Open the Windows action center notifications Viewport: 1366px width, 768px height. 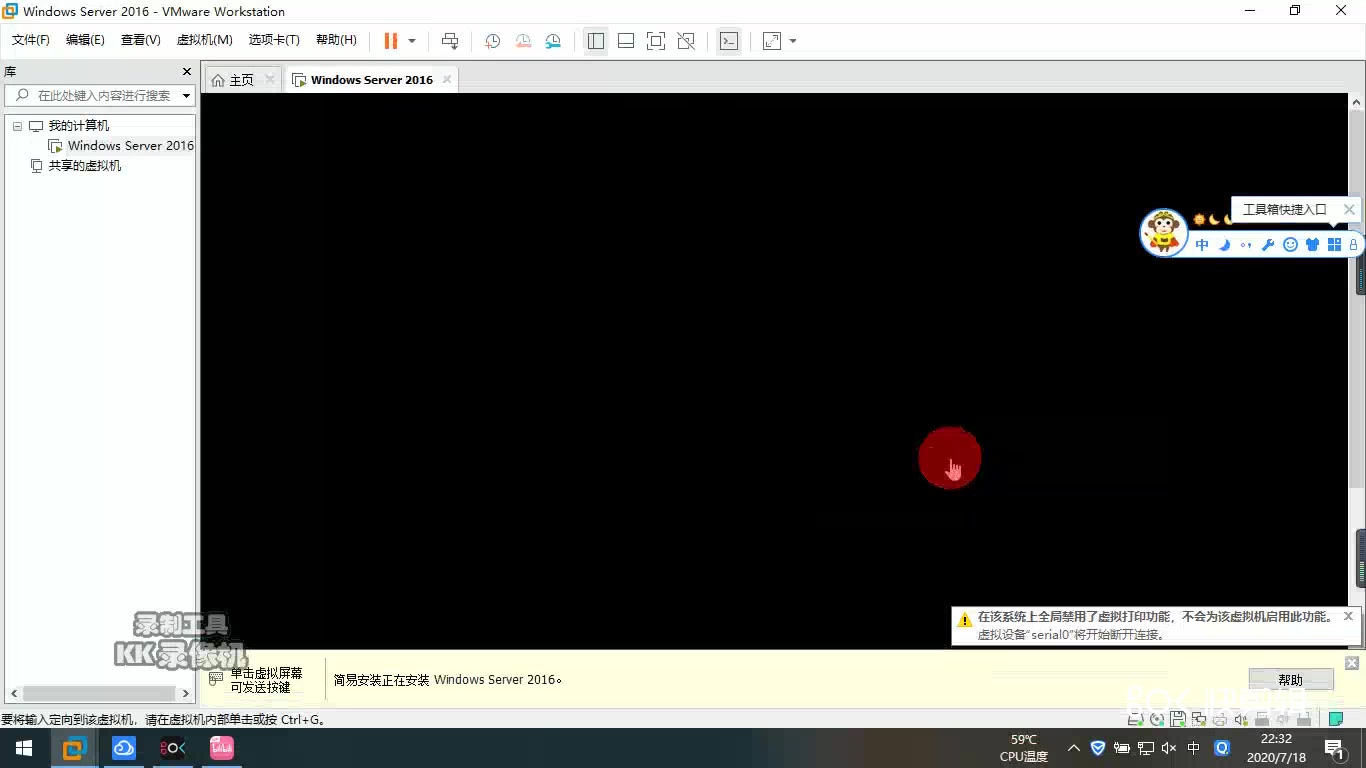(1334, 748)
